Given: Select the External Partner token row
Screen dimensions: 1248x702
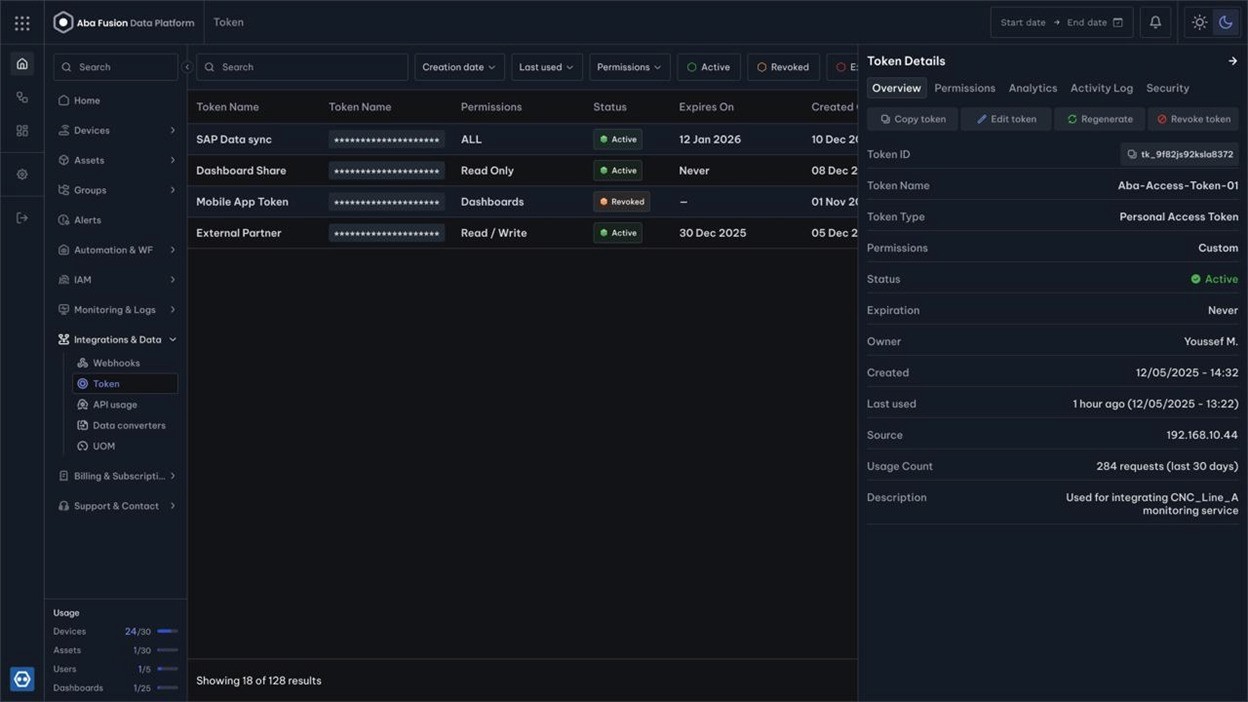Looking at the screenshot, I should click(523, 232).
